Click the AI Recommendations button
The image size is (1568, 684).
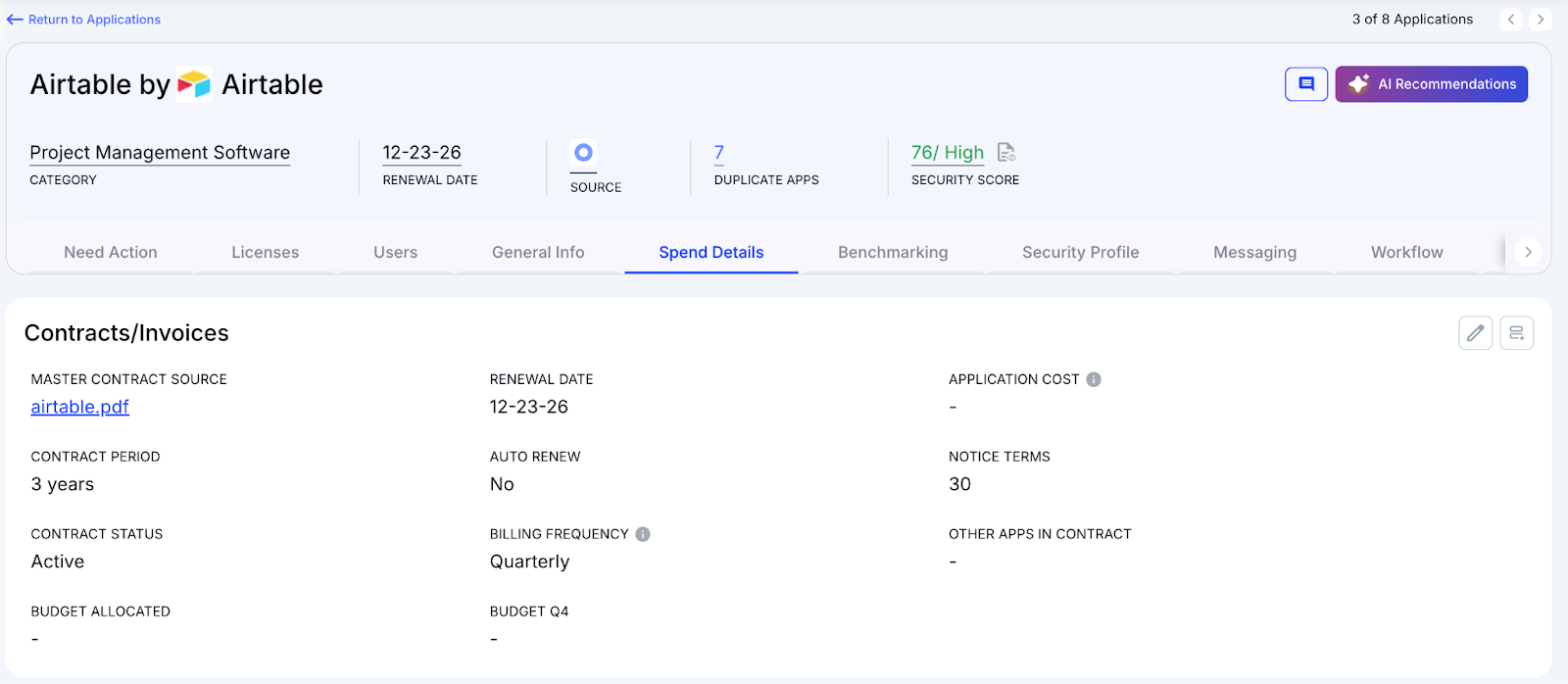click(1431, 84)
